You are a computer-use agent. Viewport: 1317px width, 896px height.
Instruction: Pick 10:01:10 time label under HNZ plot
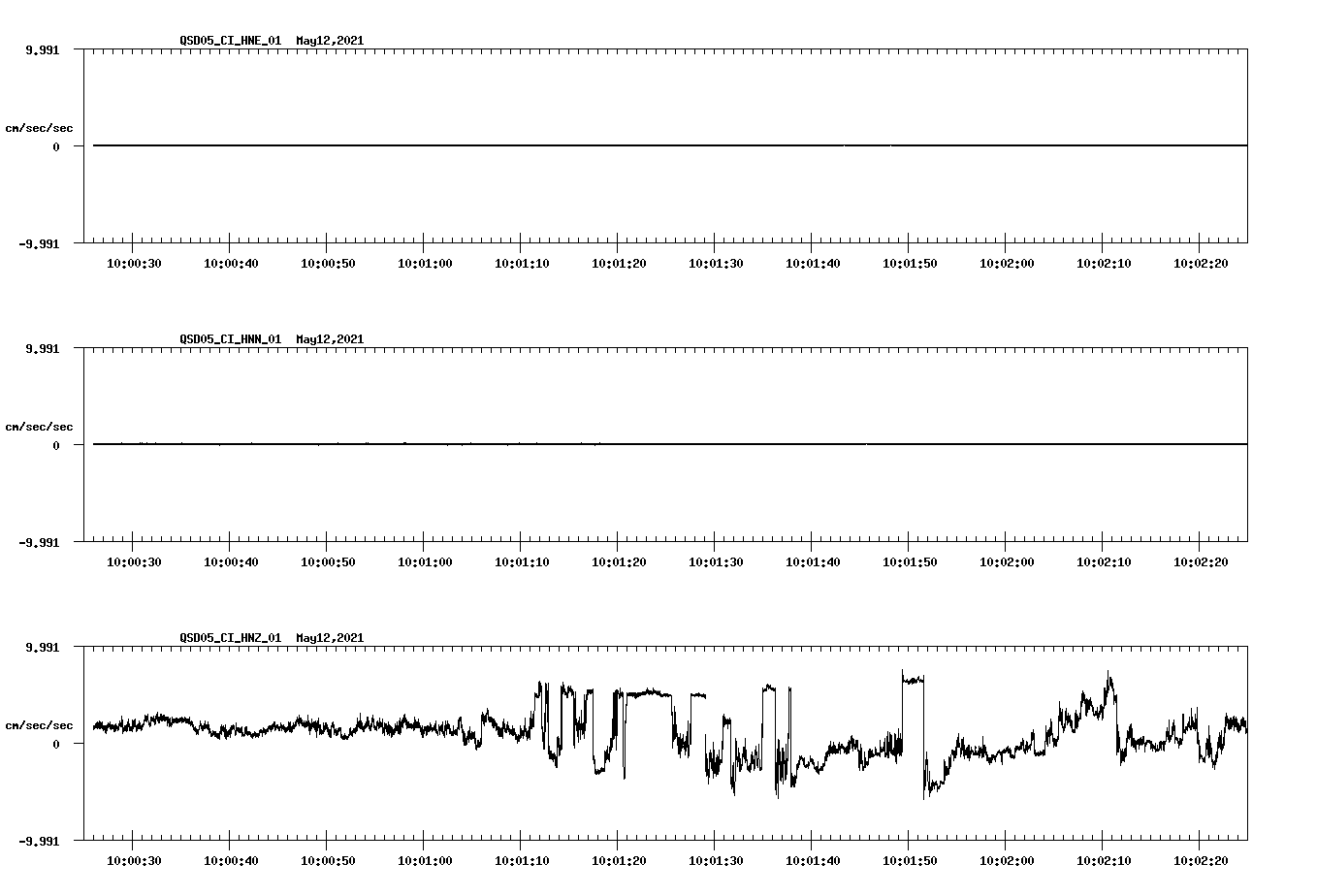coord(522,861)
